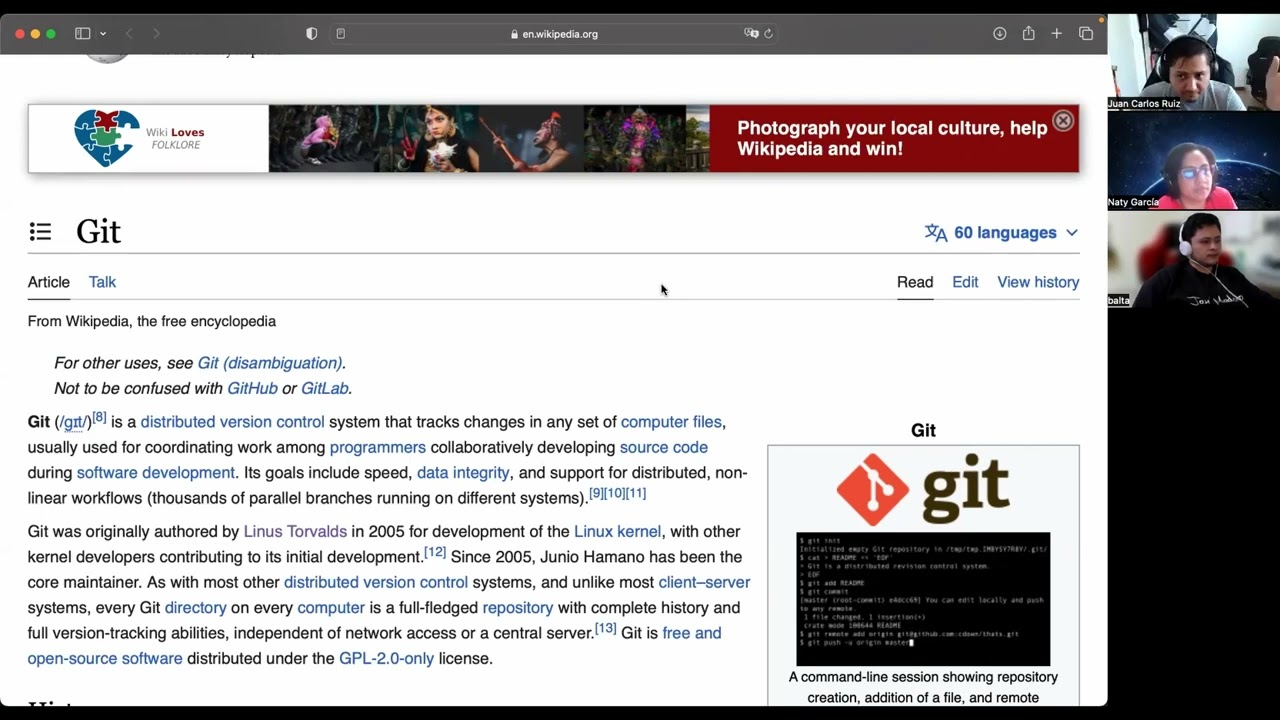Open citation reference [9]
The width and height of the screenshot is (1280, 720).
coord(596,493)
